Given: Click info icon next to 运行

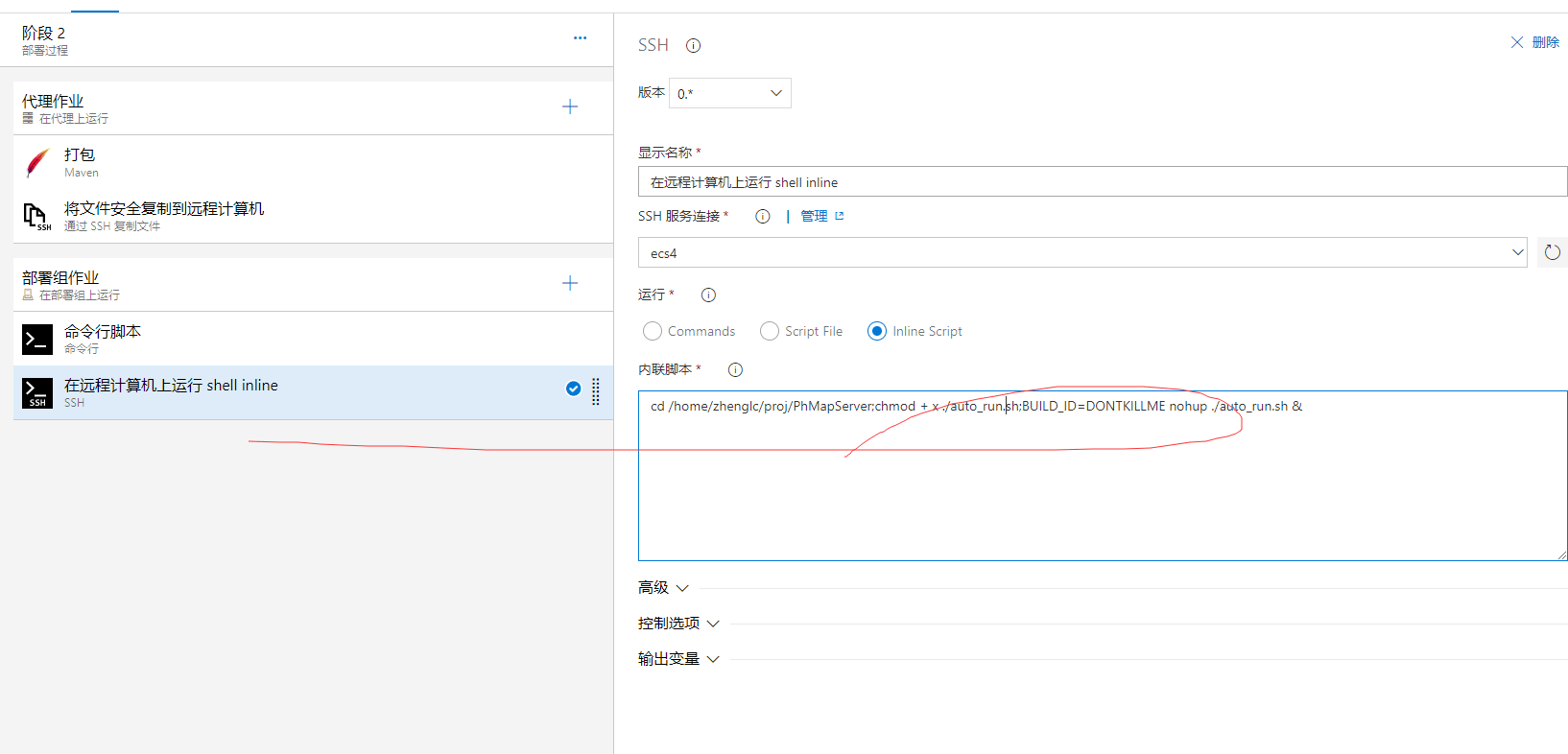Looking at the screenshot, I should [708, 295].
